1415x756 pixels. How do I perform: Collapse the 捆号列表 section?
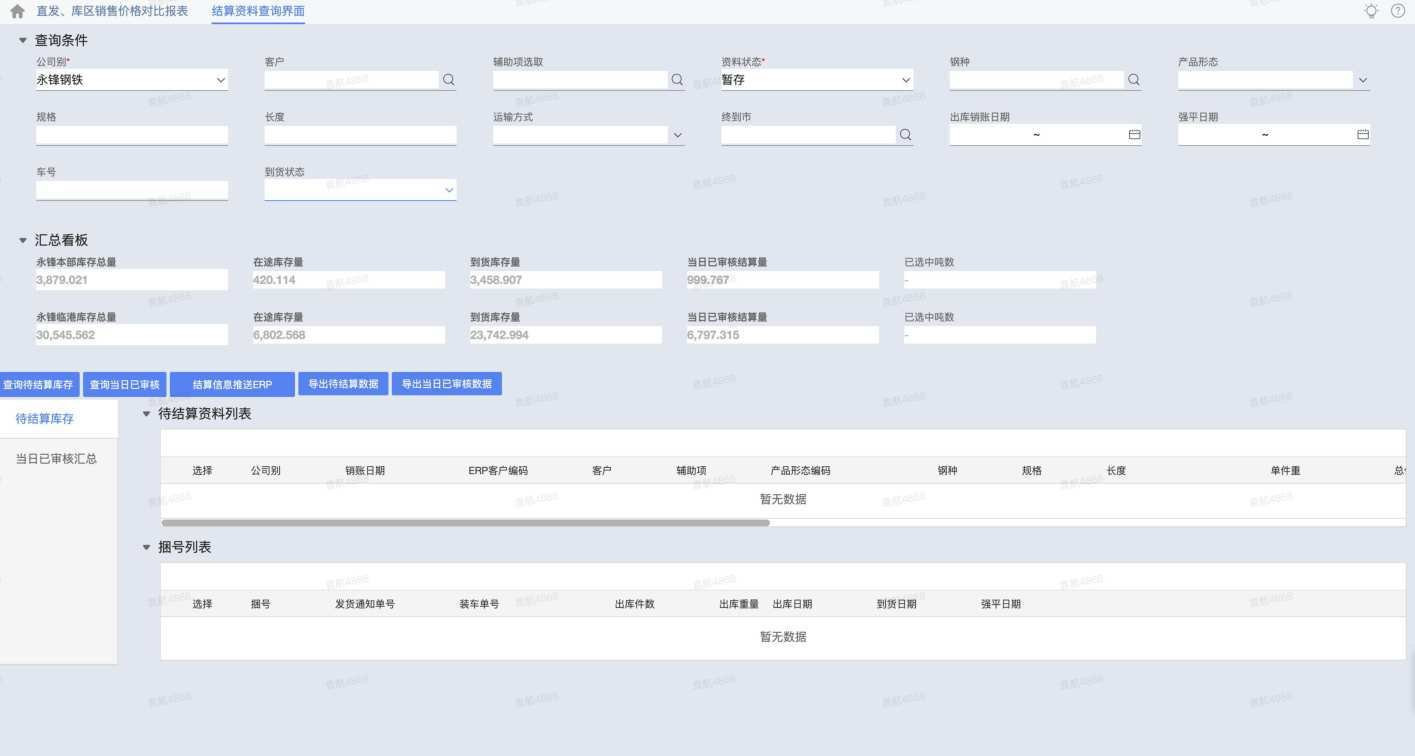click(x=146, y=548)
